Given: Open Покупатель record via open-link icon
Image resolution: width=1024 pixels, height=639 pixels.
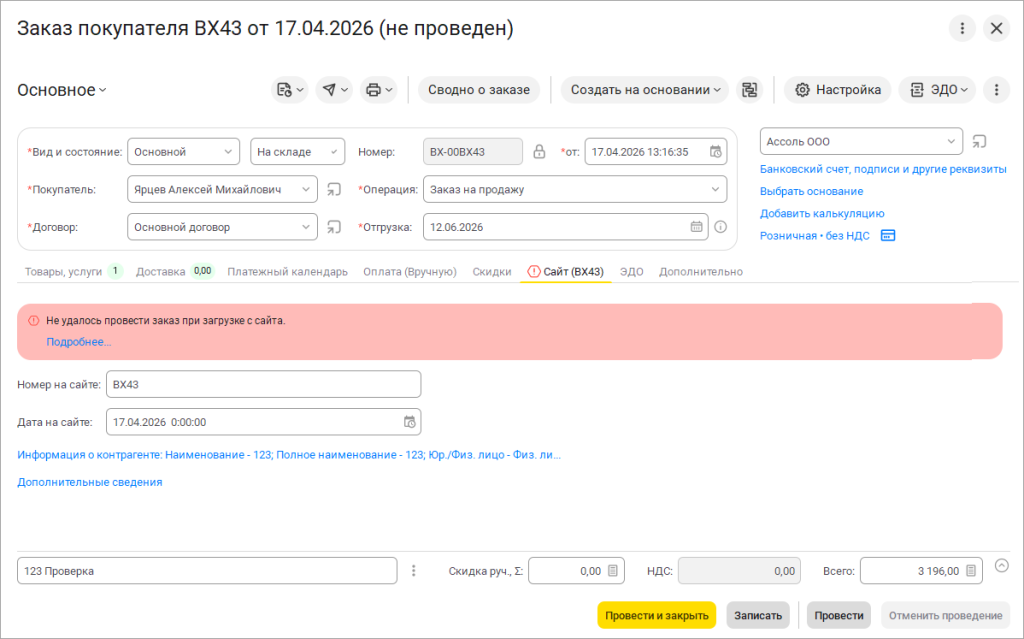Looking at the screenshot, I should [x=334, y=190].
